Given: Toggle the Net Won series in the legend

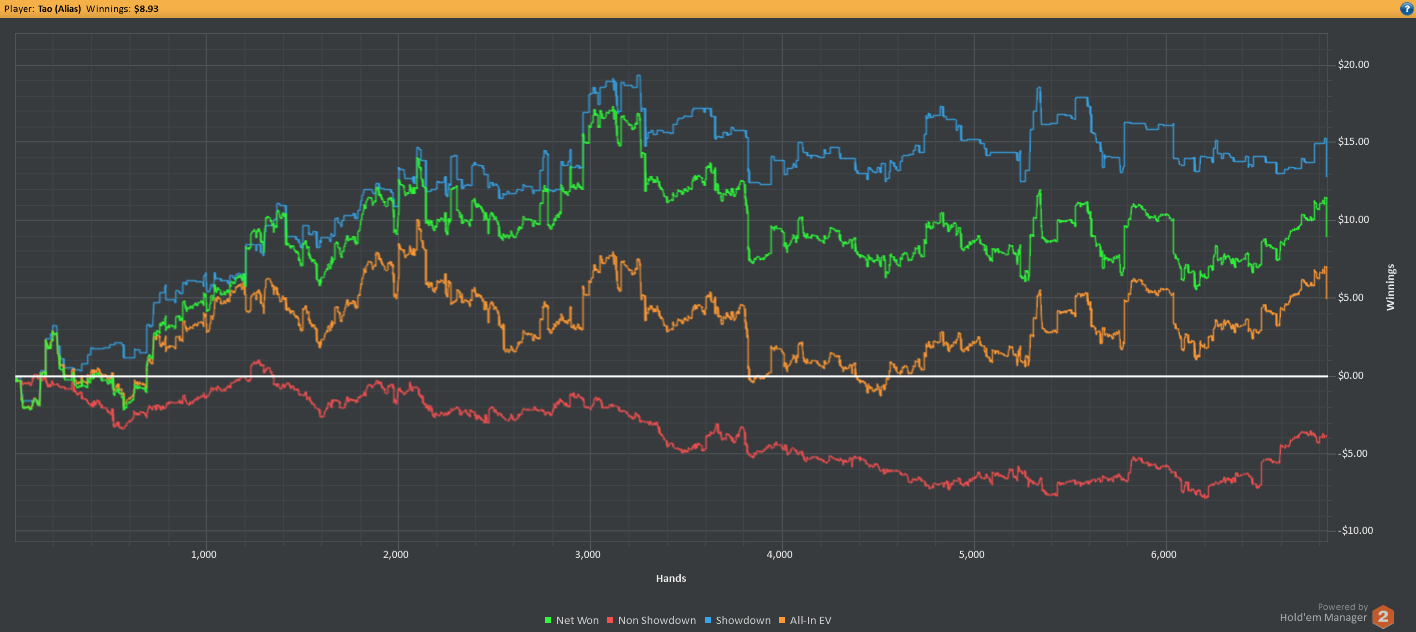Looking at the screenshot, I should tap(571, 620).
